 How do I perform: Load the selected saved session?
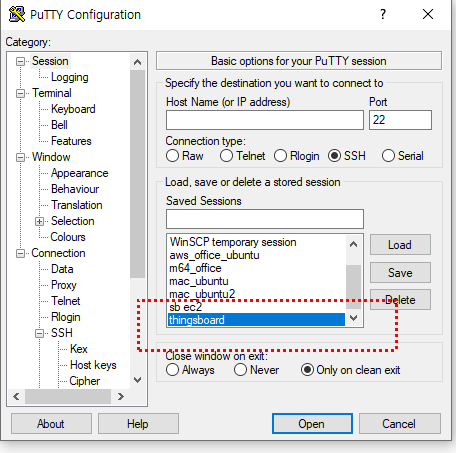(400, 245)
